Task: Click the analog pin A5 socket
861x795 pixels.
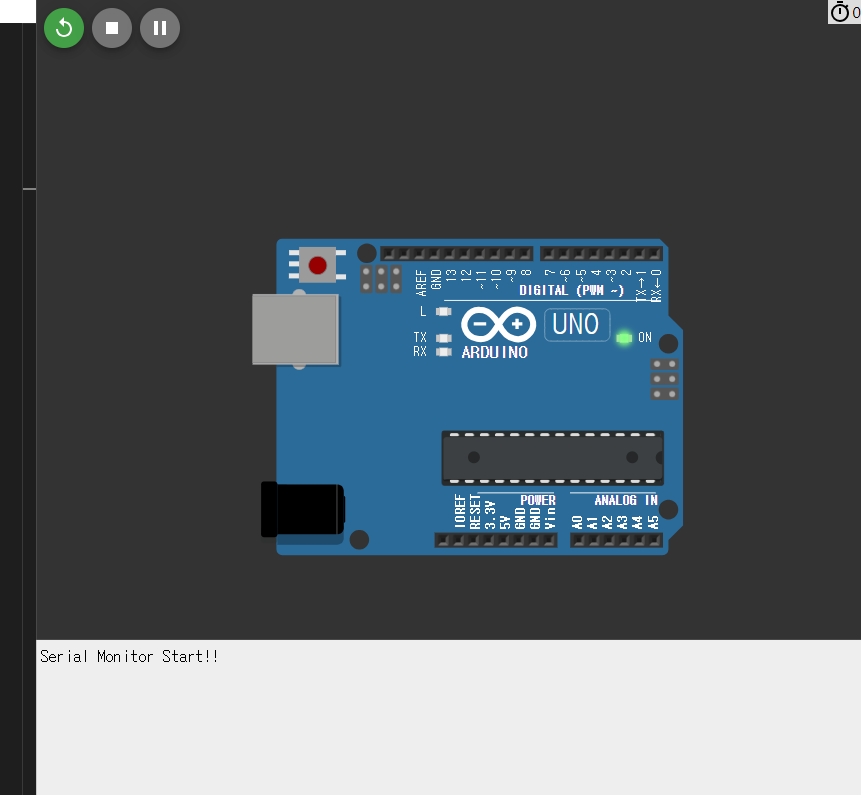Action: coord(655,541)
